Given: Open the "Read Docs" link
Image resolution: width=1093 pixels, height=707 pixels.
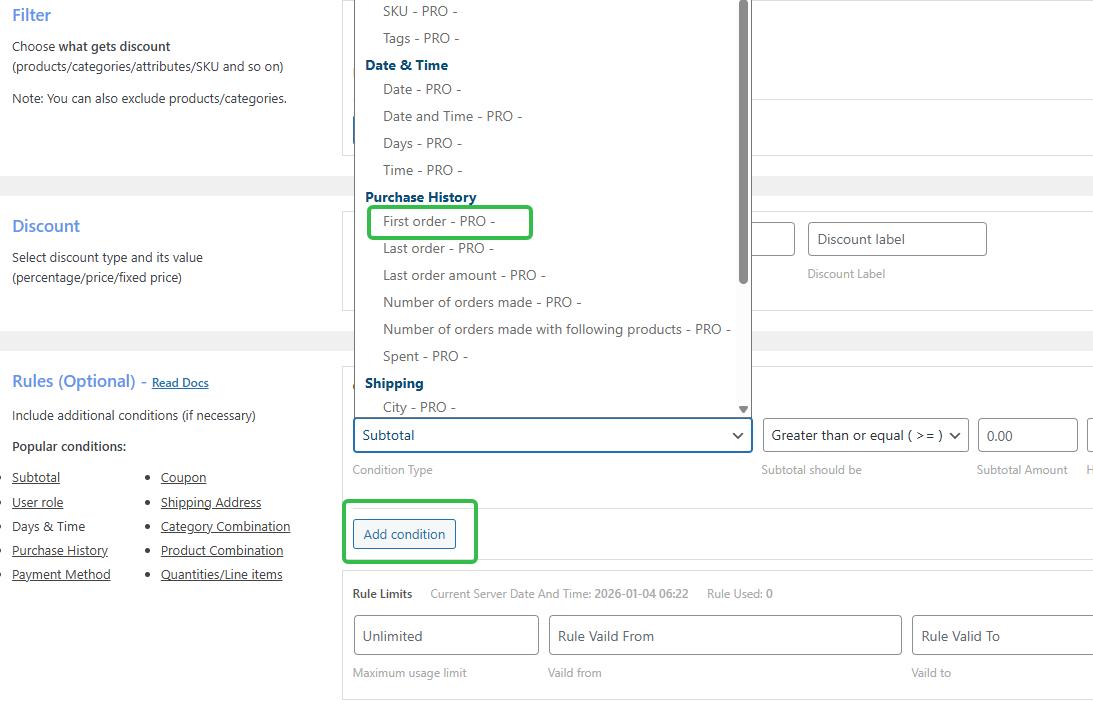Looking at the screenshot, I should [179, 383].
